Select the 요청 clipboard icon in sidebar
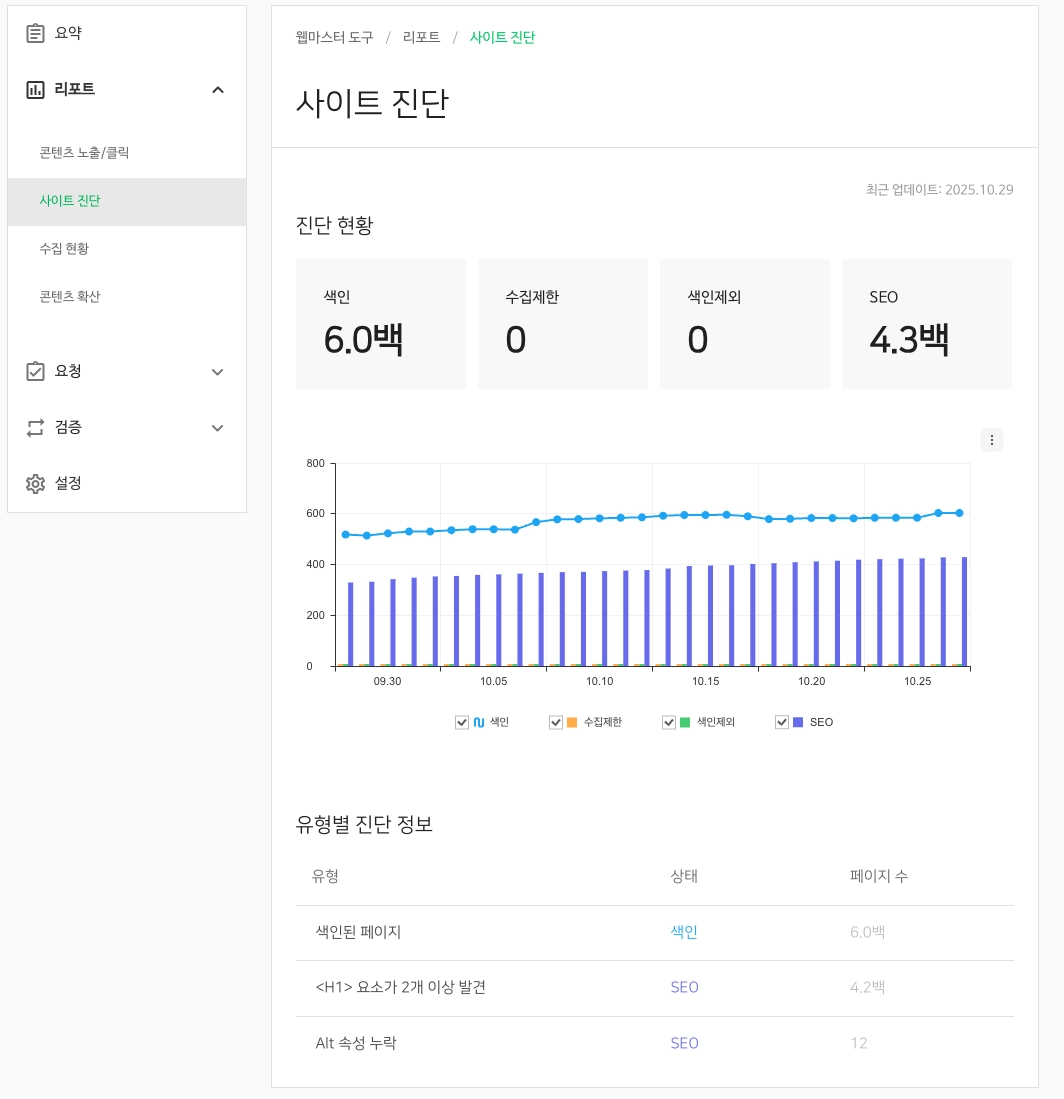Viewport: 1064px width, 1099px height. [x=36, y=371]
